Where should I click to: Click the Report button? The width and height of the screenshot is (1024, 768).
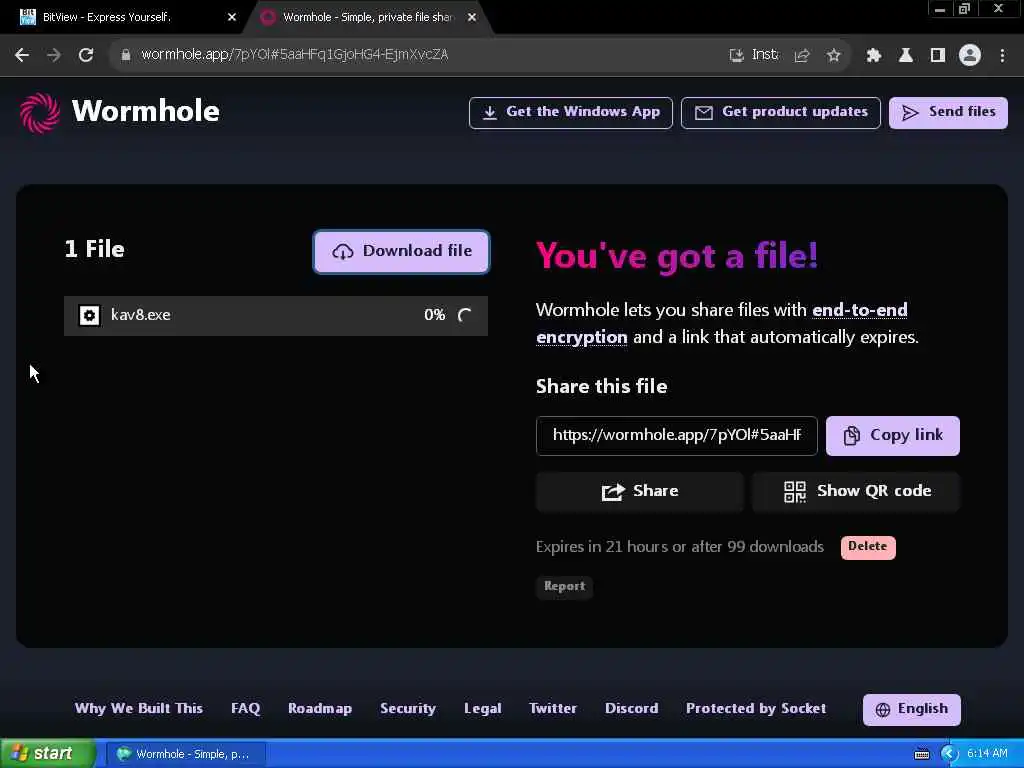click(564, 586)
